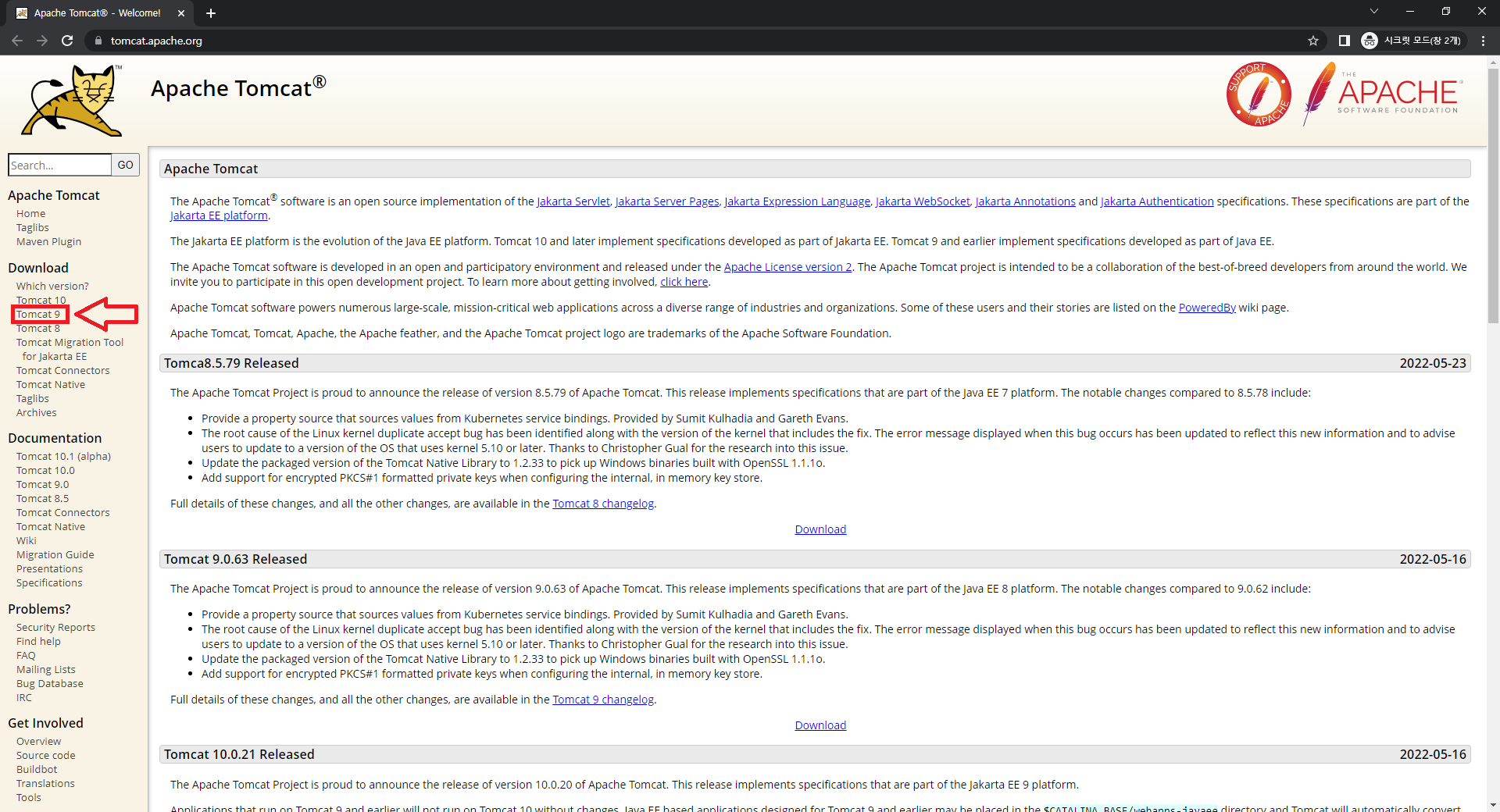1500x812 pixels.
Task: Focus the sidebar Search field
Action: [59, 165]
